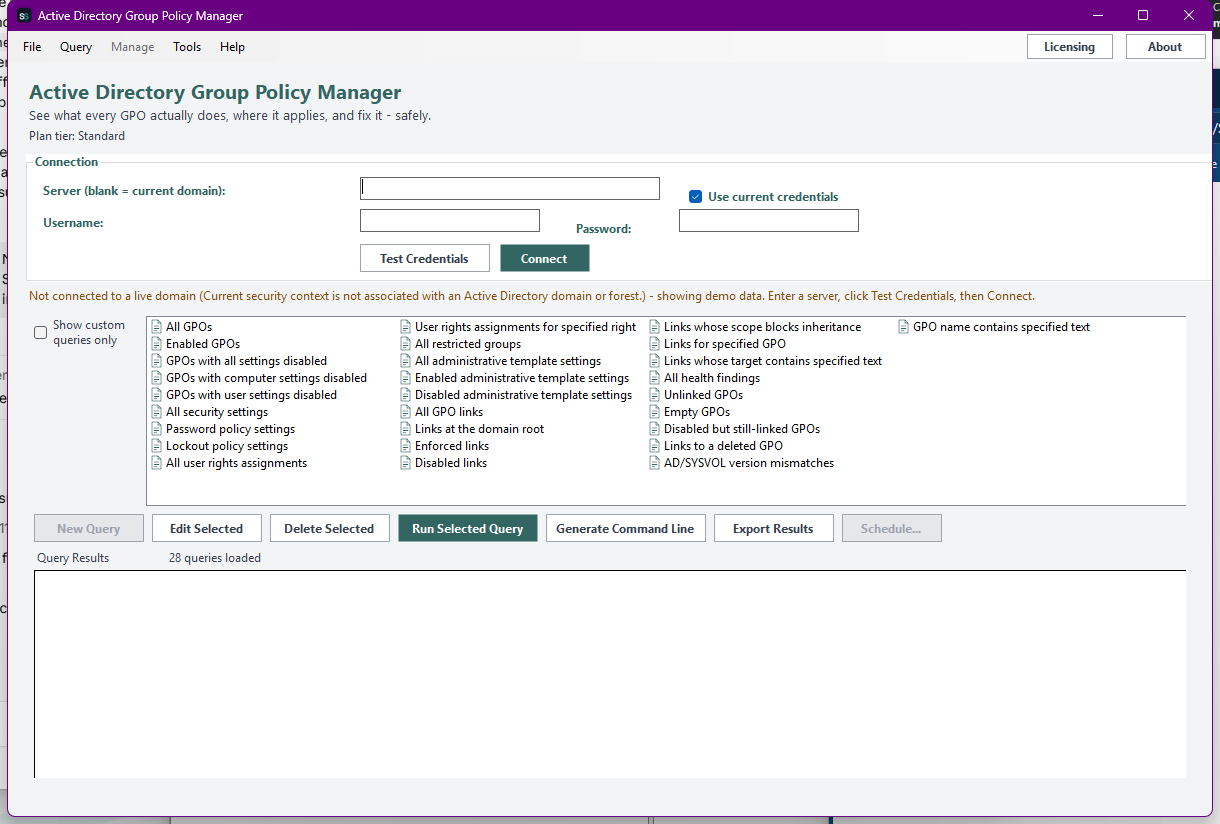Click the Disabled but still-linked GPOs icon
Viewport: 1220px width, 824px height.
click(x=654, y=429)
